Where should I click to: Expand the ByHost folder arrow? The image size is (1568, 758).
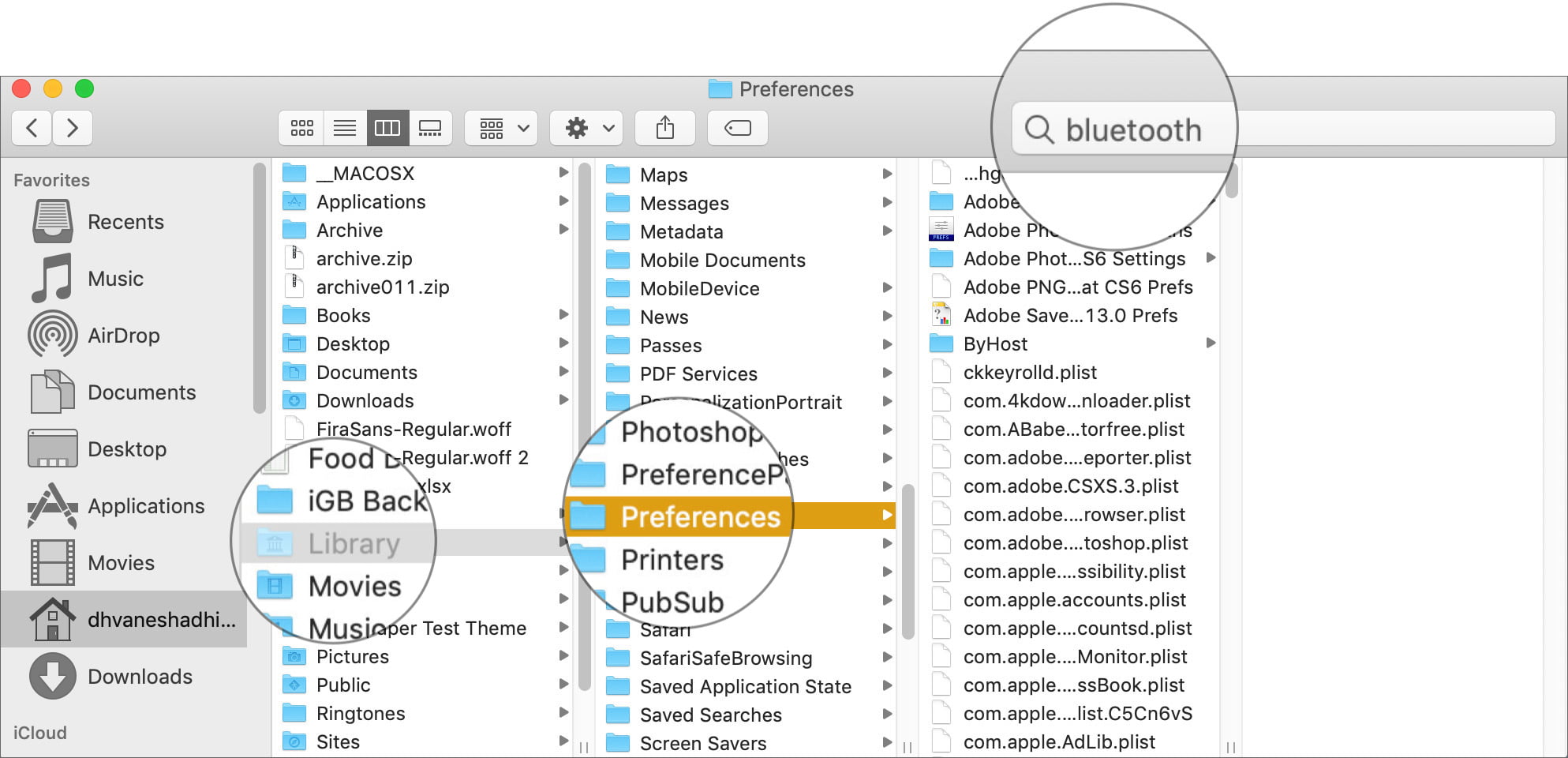(x=1211, y=343)
